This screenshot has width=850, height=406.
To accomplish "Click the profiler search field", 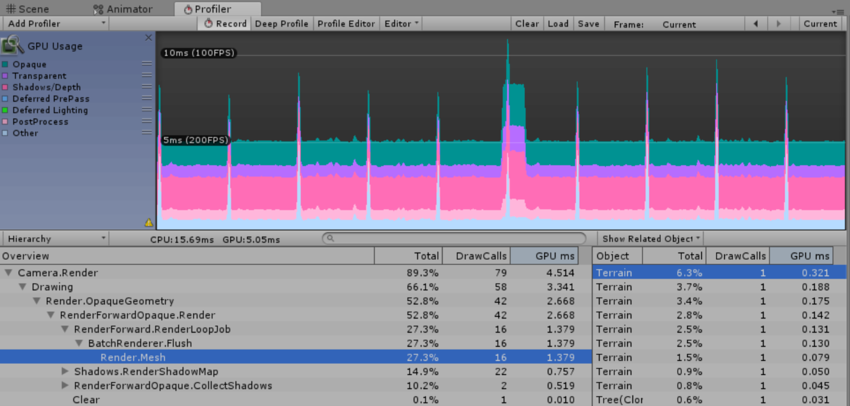I will pyautogui.click(x=454, y=239).
